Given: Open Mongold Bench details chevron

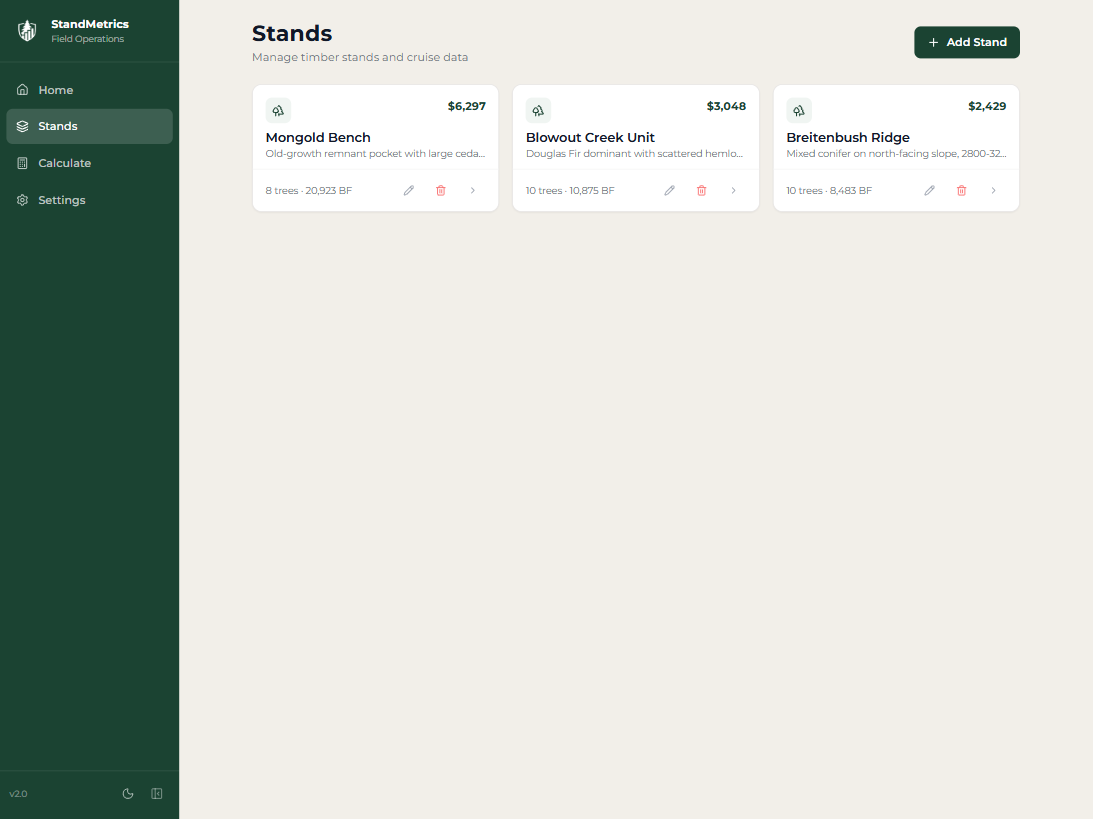Looking at the screenshot, I should point(473,190).
